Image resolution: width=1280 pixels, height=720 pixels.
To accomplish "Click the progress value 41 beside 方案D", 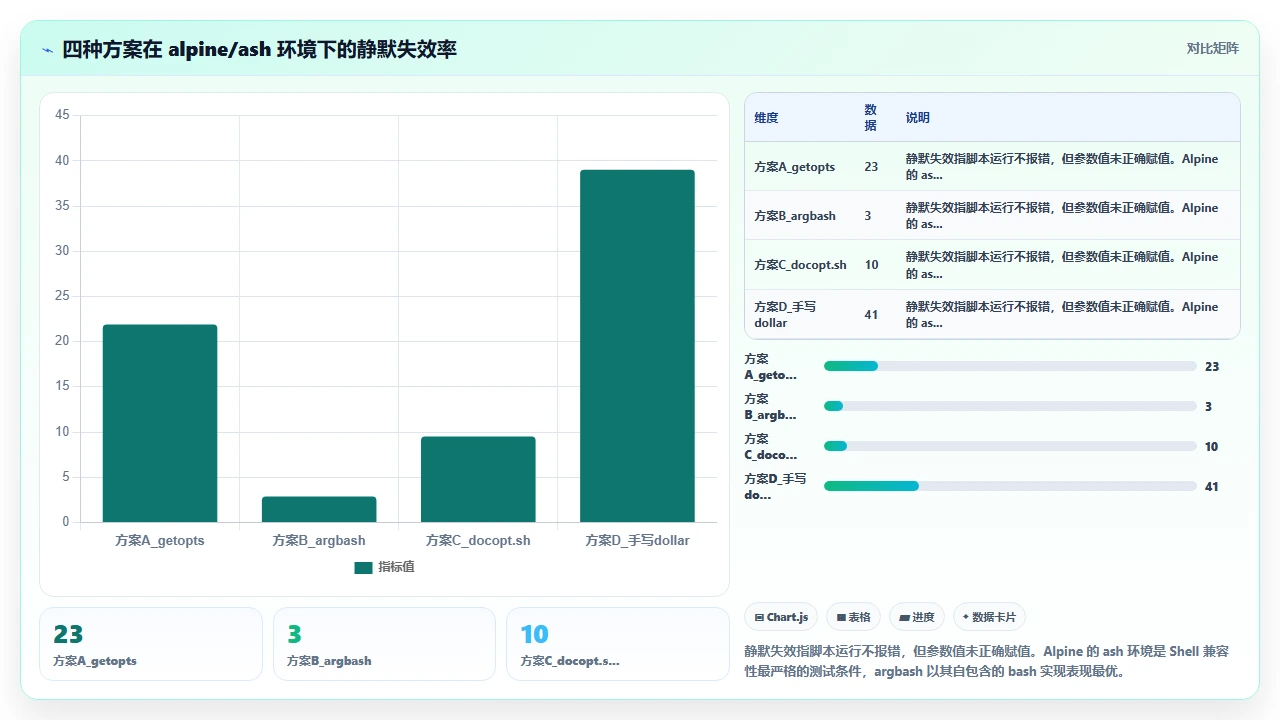I will pos(1212,487).
